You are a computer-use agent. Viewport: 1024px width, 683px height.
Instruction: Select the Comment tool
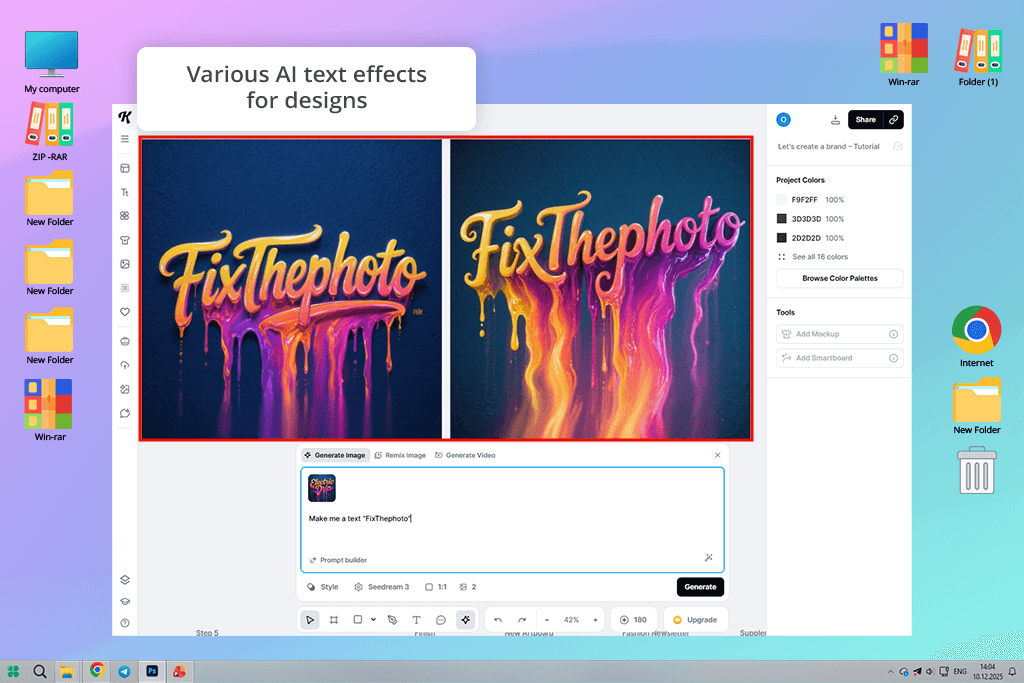click(441, 620)
